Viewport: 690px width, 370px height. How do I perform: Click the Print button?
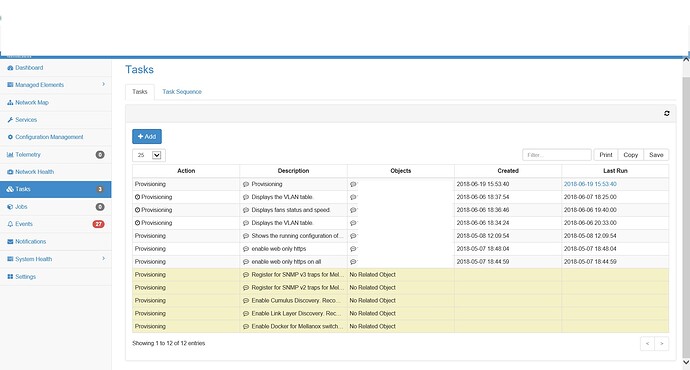606,155
